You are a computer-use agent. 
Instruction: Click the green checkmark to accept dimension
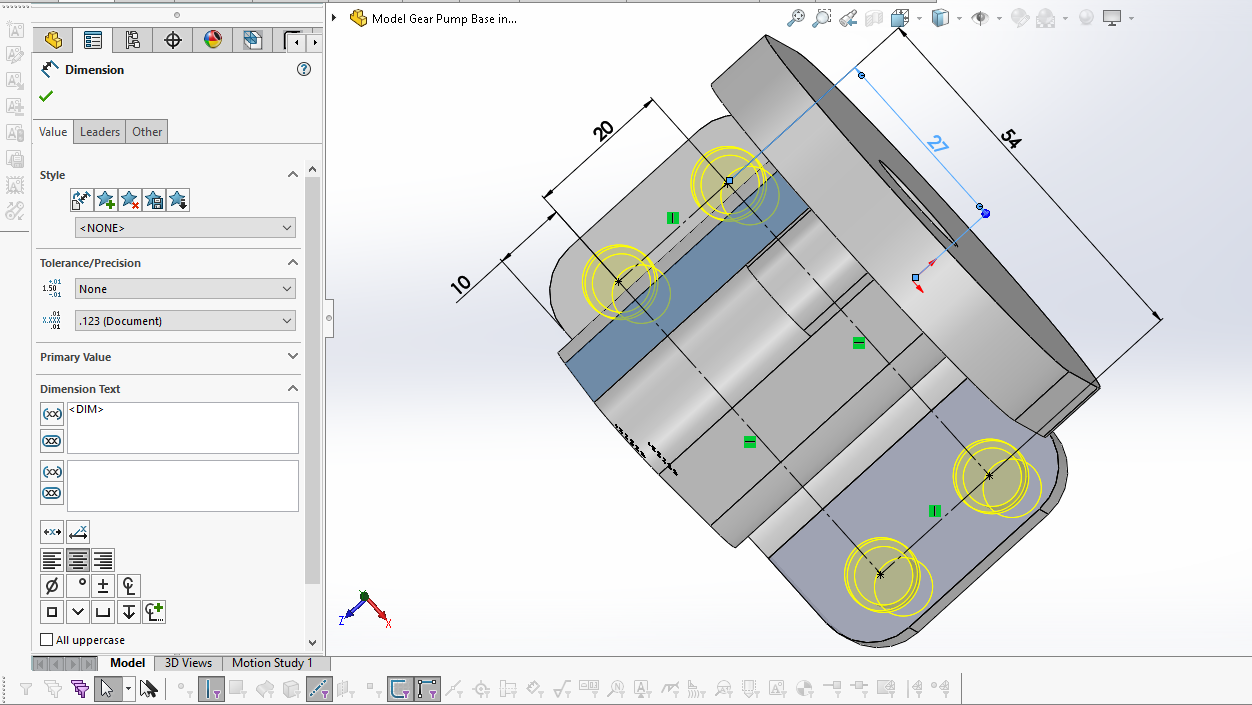[x=46, y=96]
